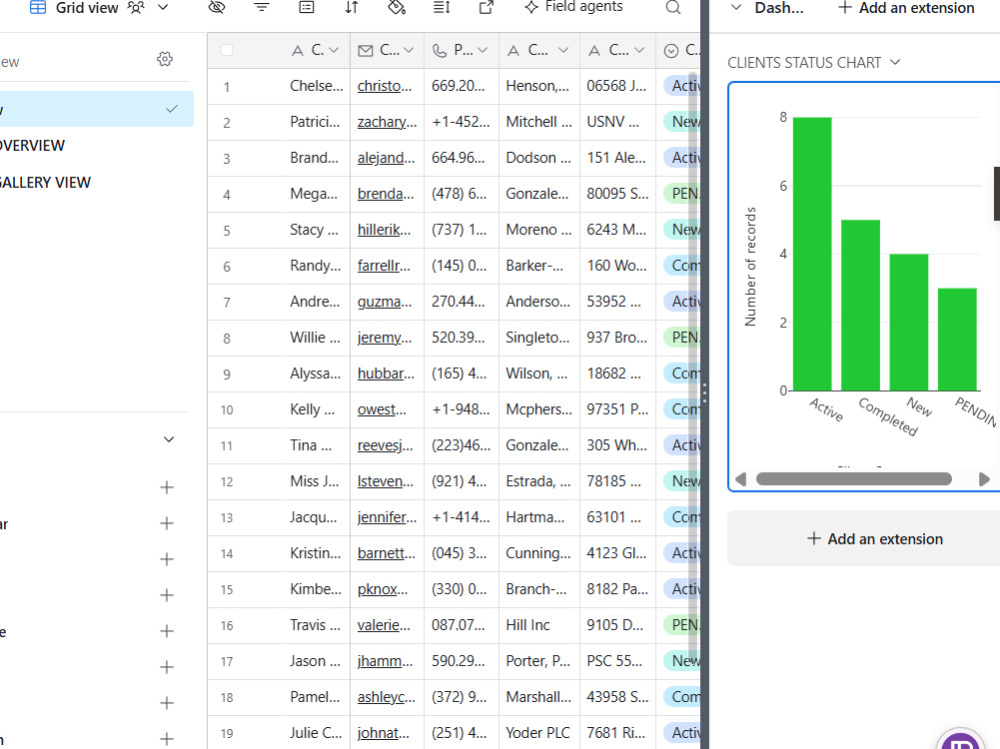Click the New bar in chart
The image size is (1000, 749).
point(909,322)
